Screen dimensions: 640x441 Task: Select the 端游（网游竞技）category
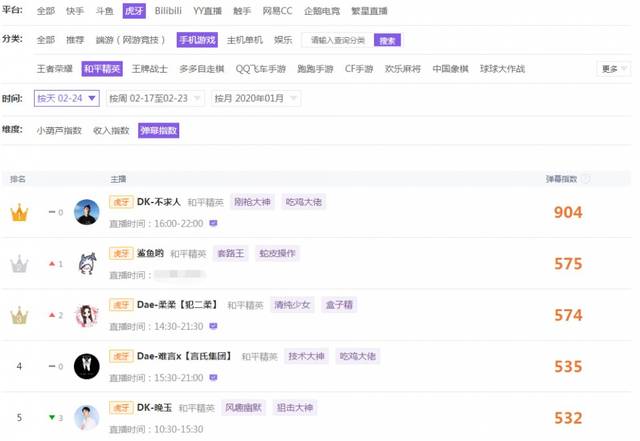(130, 40)
